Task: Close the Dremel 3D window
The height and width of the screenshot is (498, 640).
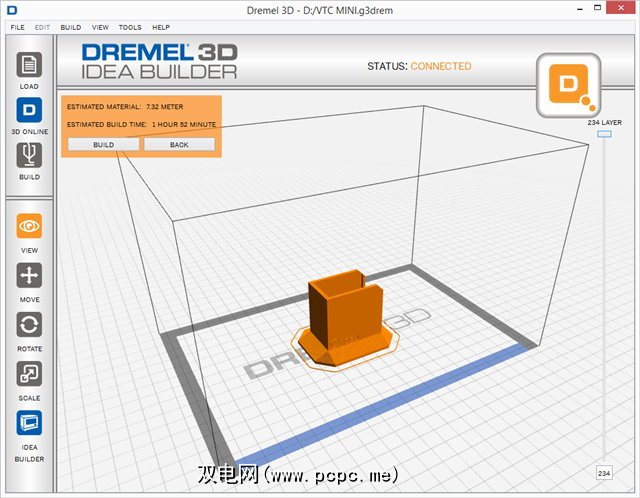Action: (620, 8)
